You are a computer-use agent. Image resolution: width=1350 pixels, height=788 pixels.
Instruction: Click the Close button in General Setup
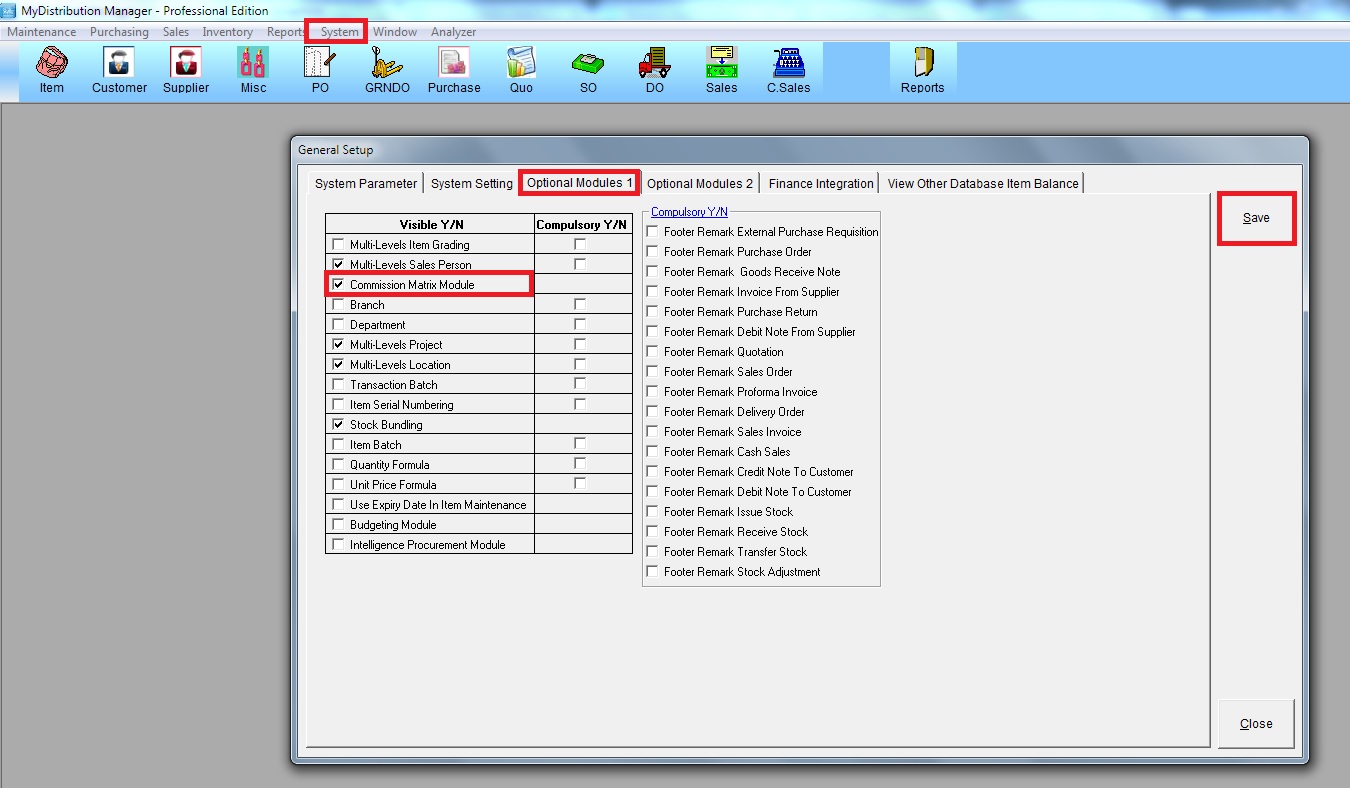tap(1256, 724)
